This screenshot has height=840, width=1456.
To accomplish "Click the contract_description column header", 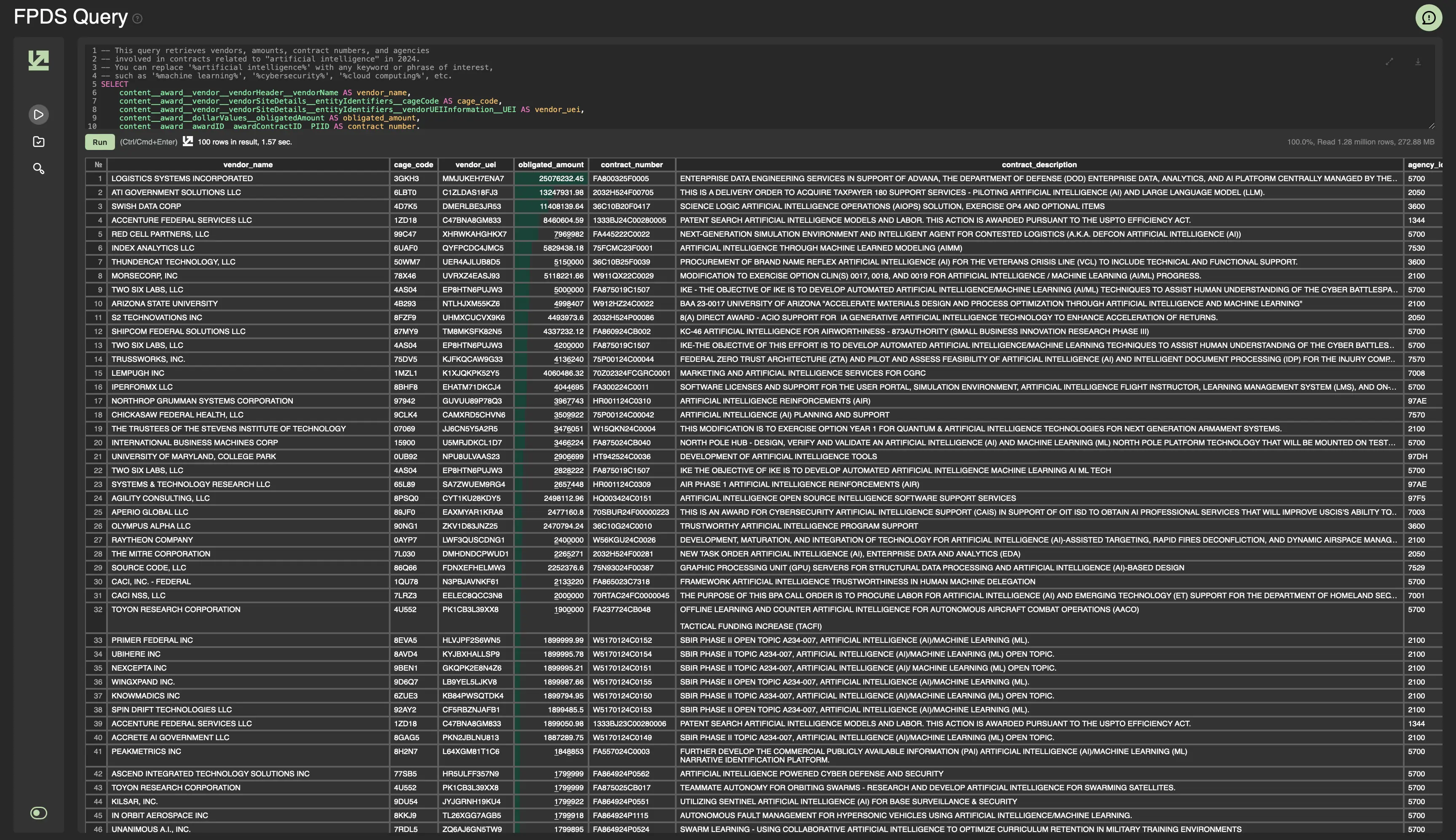I will pos(1039,164).
